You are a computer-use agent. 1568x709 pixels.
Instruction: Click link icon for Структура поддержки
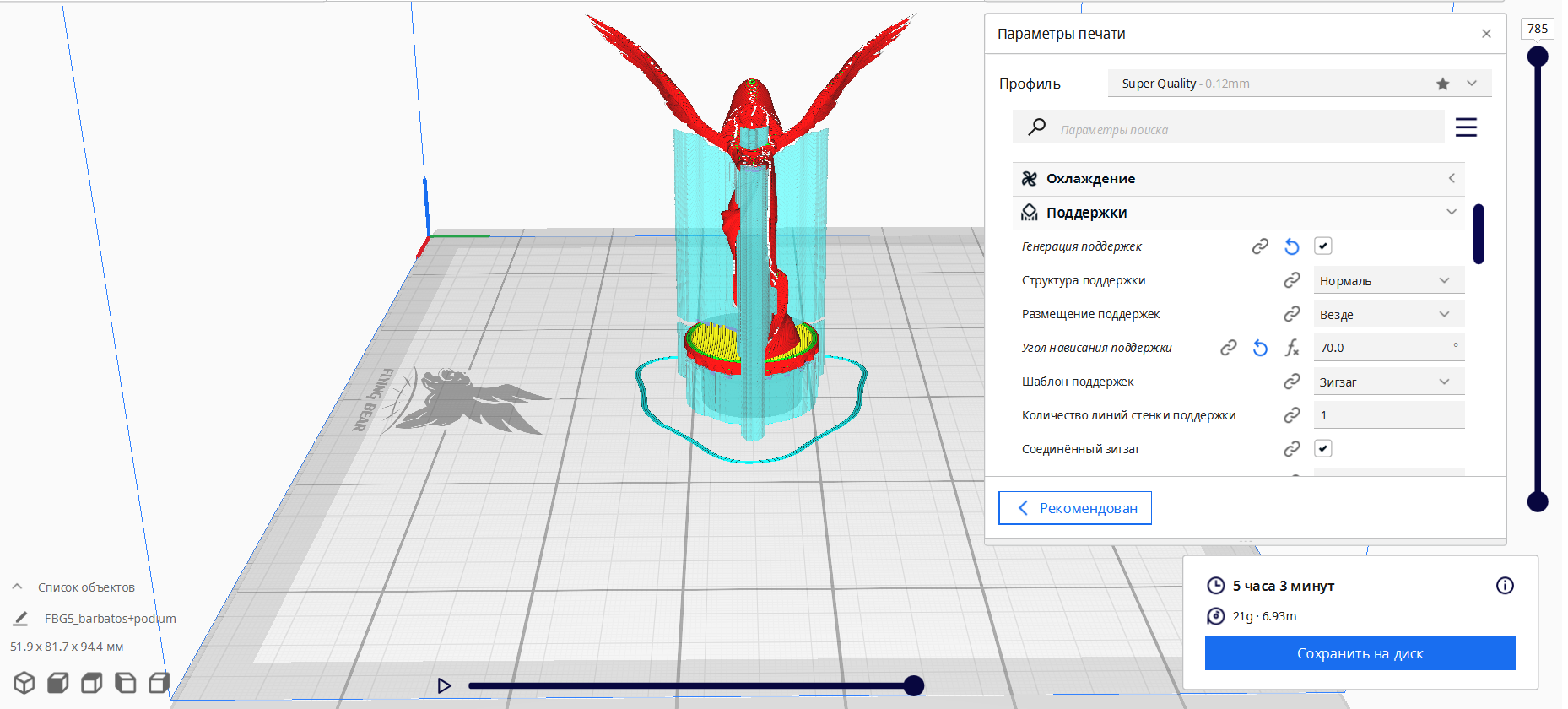coord(1292,280)
